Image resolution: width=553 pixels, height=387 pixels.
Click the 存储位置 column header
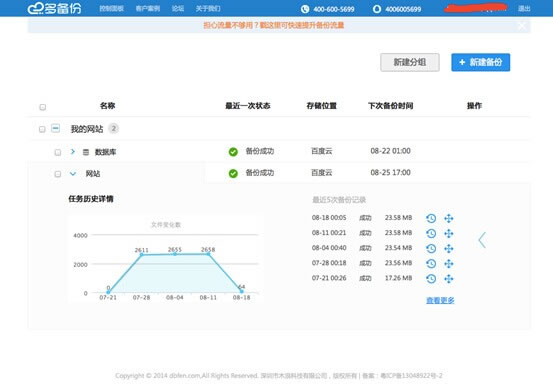(322, 105)
